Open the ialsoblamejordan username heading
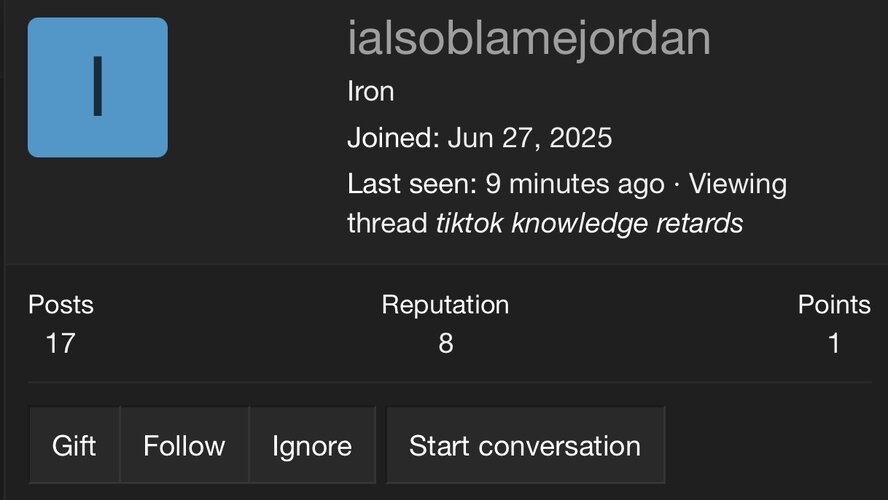This screenshot has width=888, height=500. (528, 39)
